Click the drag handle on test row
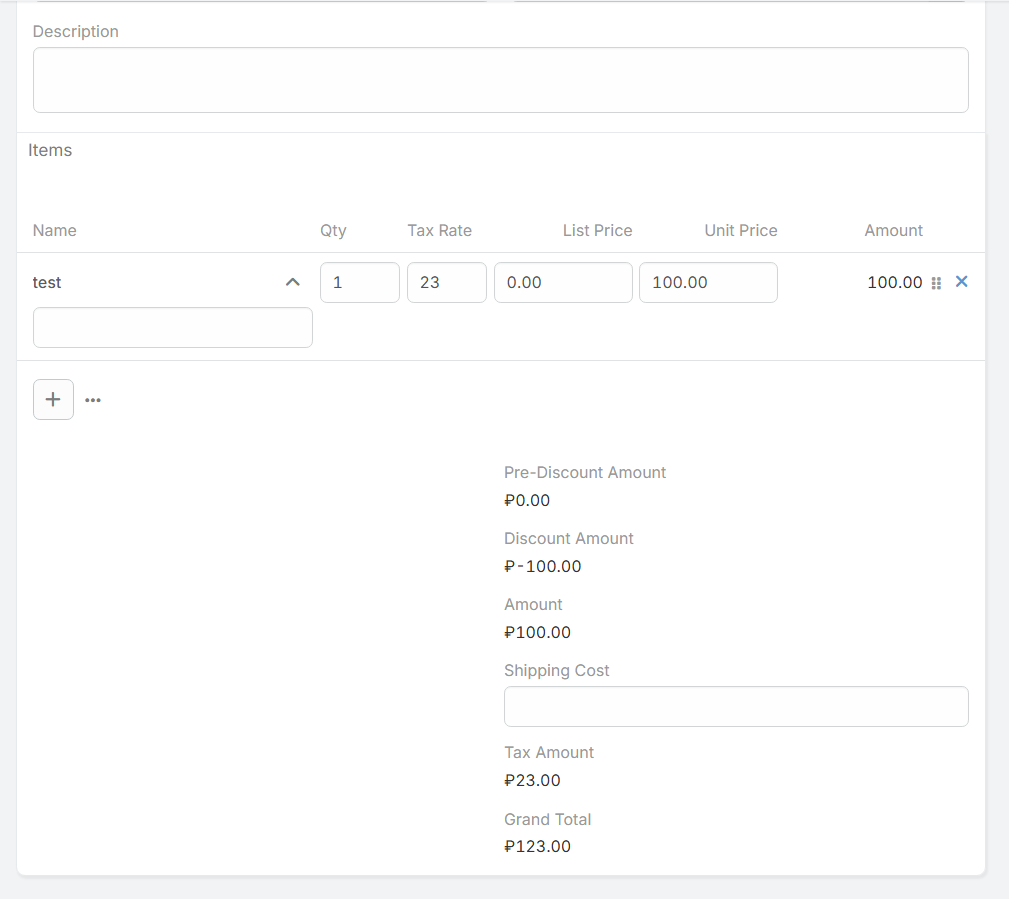This screenshot has width=1009, height=899. [x=936, y=283]
